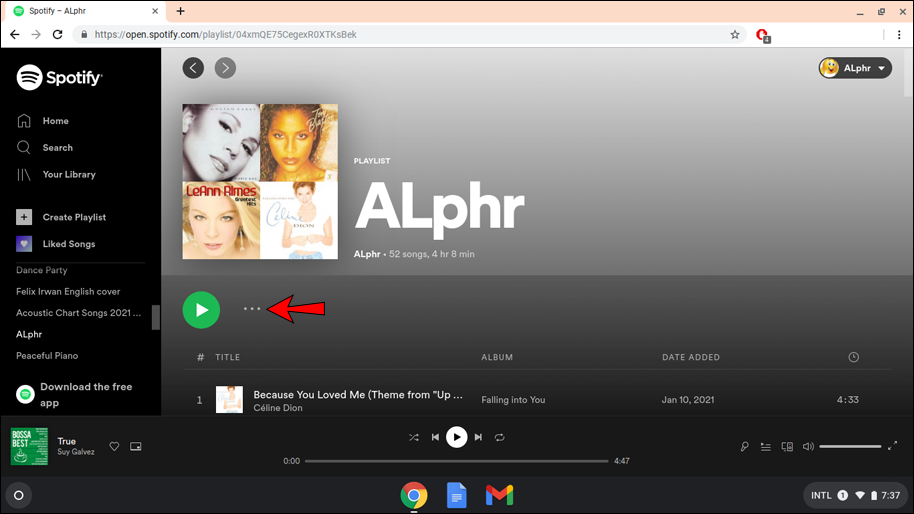The width and height of the screenshot is (914, 514).
Task: Open the lyrics microphone icon
Action: click(744, 446)
